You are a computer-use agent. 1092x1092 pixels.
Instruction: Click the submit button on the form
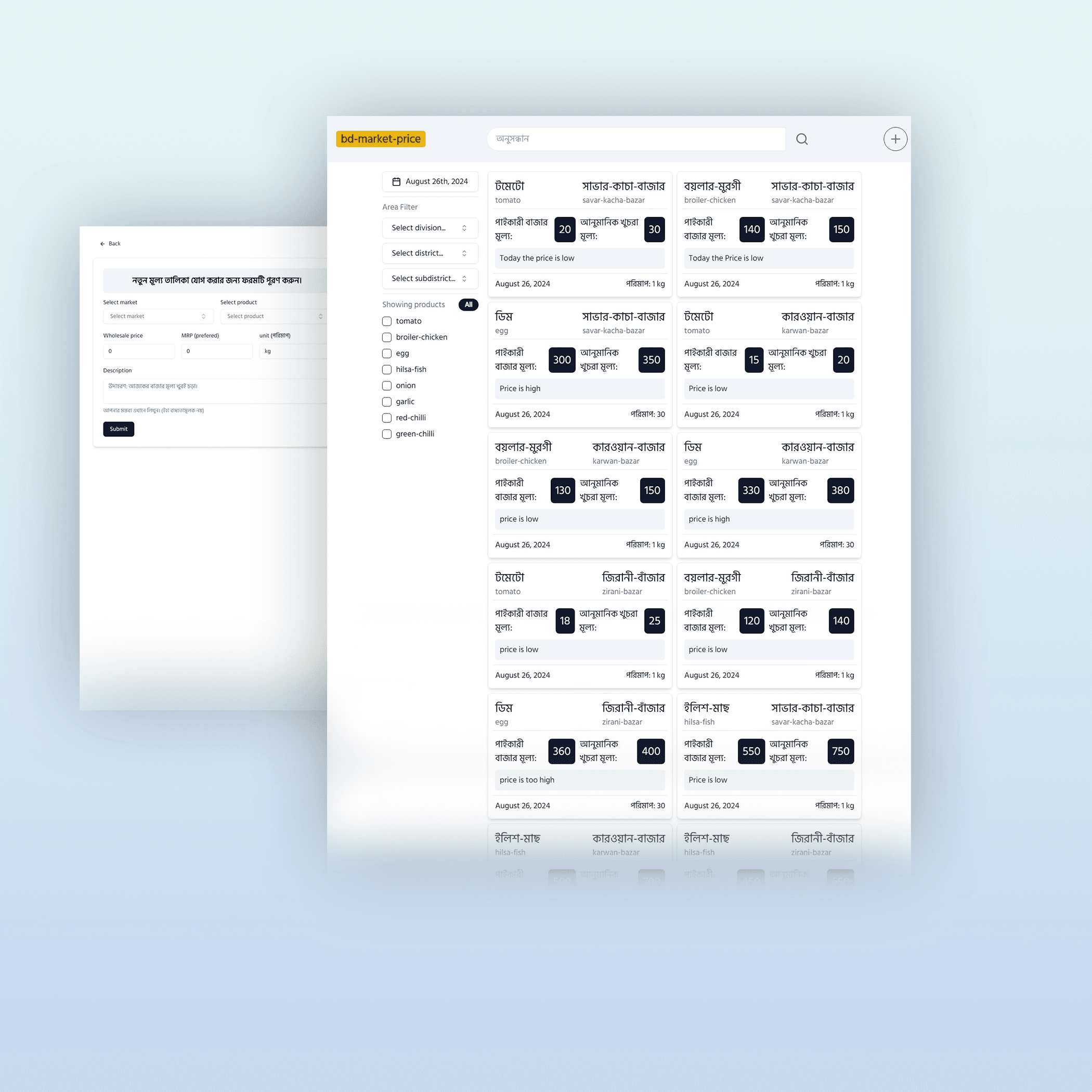[x=120, y=429]
